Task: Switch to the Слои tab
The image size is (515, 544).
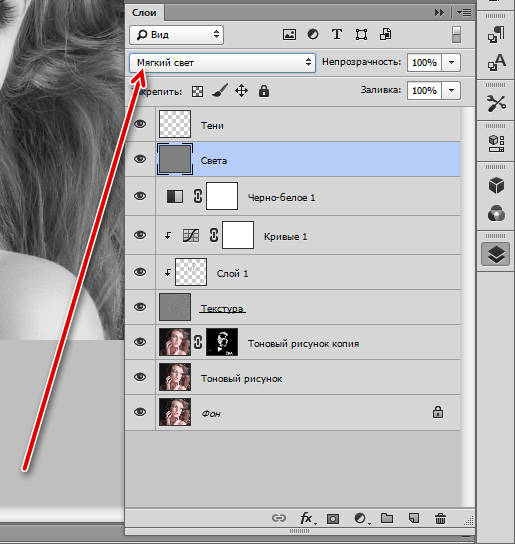Action: pyautogui.click(x=144, y=13)
